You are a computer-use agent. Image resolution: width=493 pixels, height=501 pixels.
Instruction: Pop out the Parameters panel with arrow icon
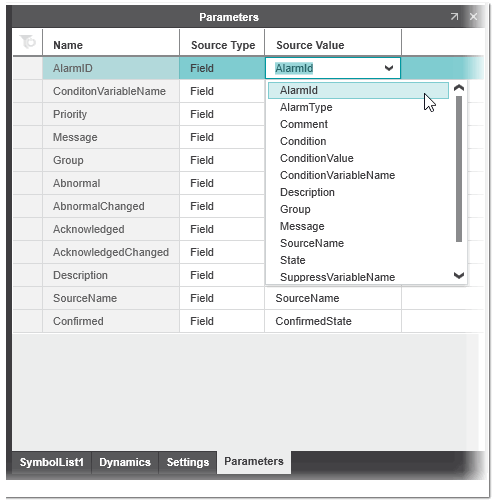coord(454,16)
